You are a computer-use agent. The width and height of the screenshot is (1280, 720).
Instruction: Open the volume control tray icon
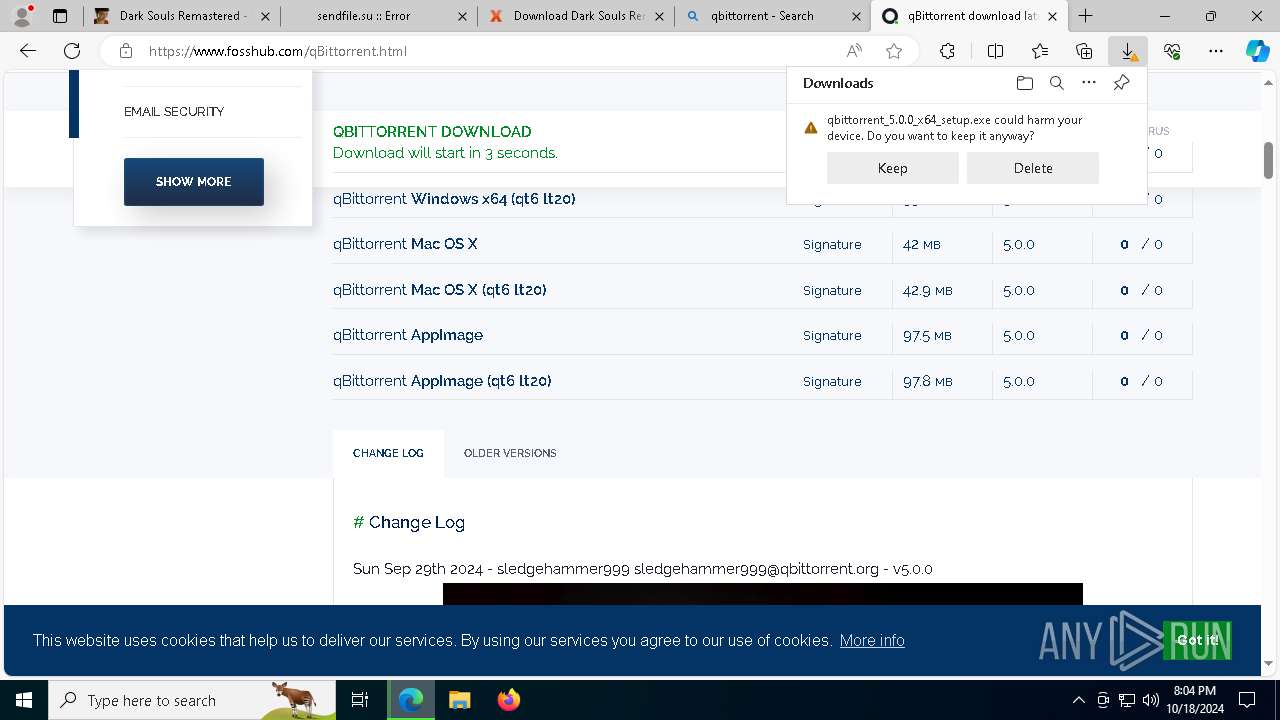coord(1150,700)
